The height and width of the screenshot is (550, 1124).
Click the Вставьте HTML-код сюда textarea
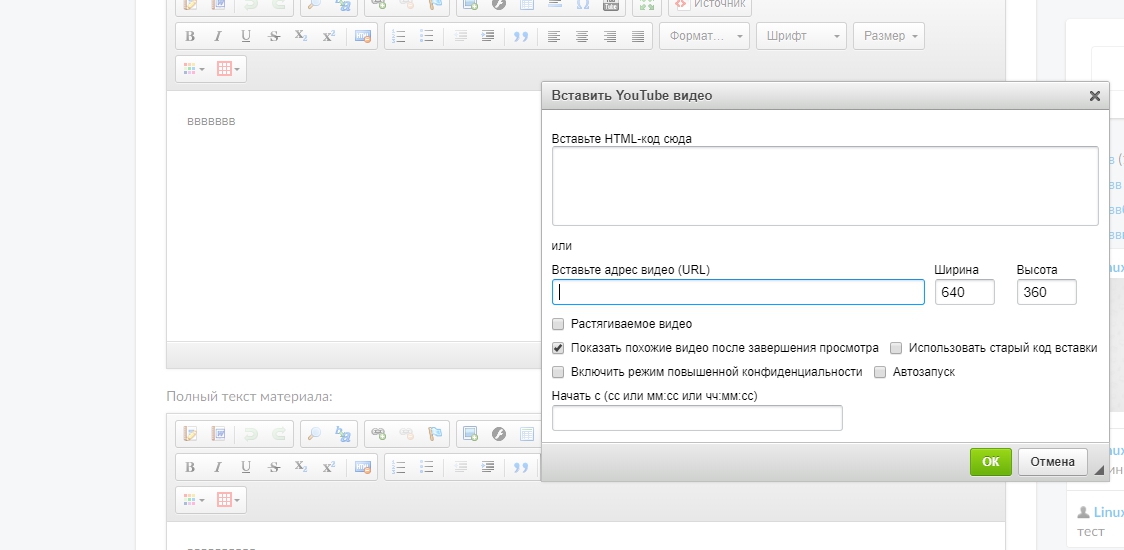point(825,186)
